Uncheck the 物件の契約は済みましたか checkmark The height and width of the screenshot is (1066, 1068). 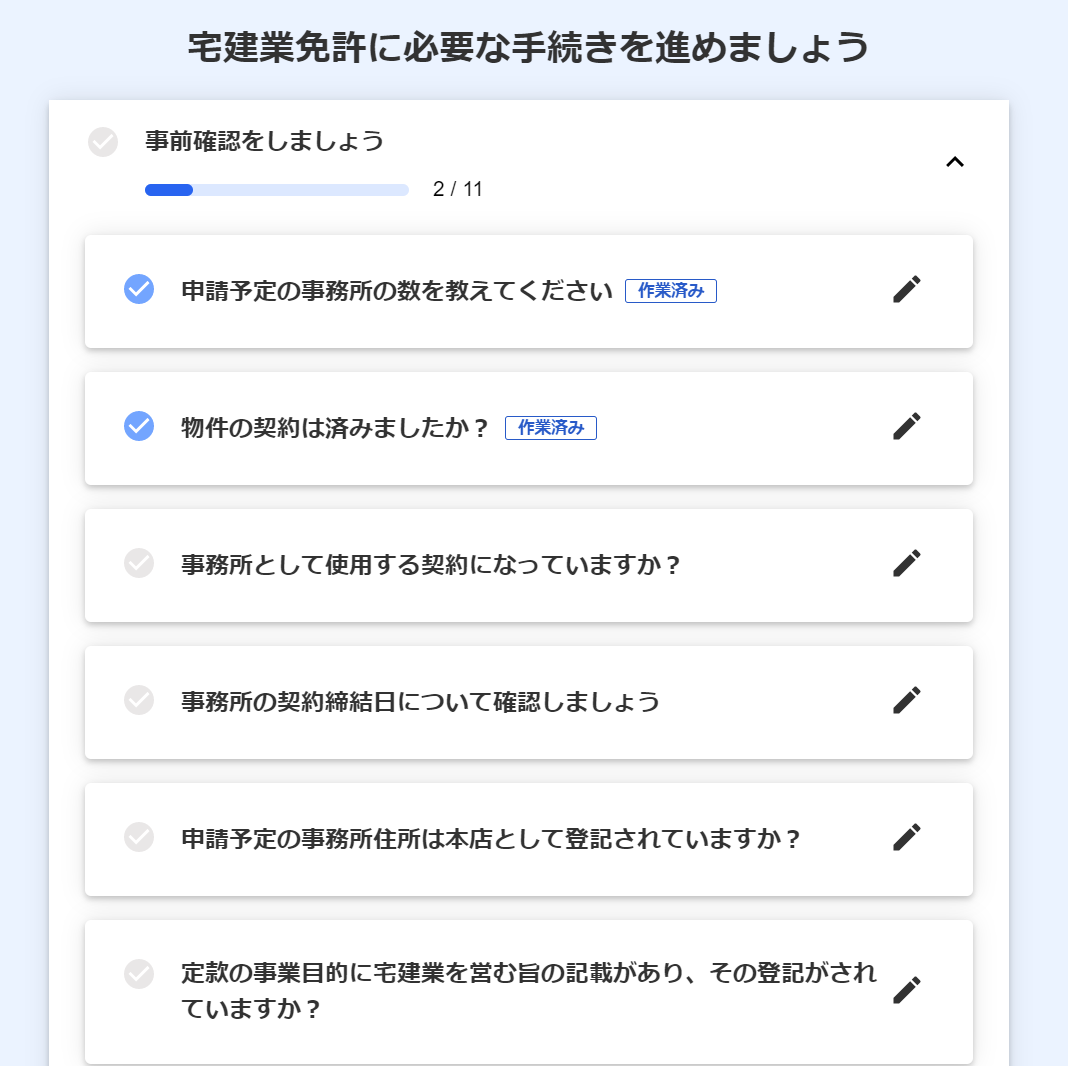[x=139, y=427]
